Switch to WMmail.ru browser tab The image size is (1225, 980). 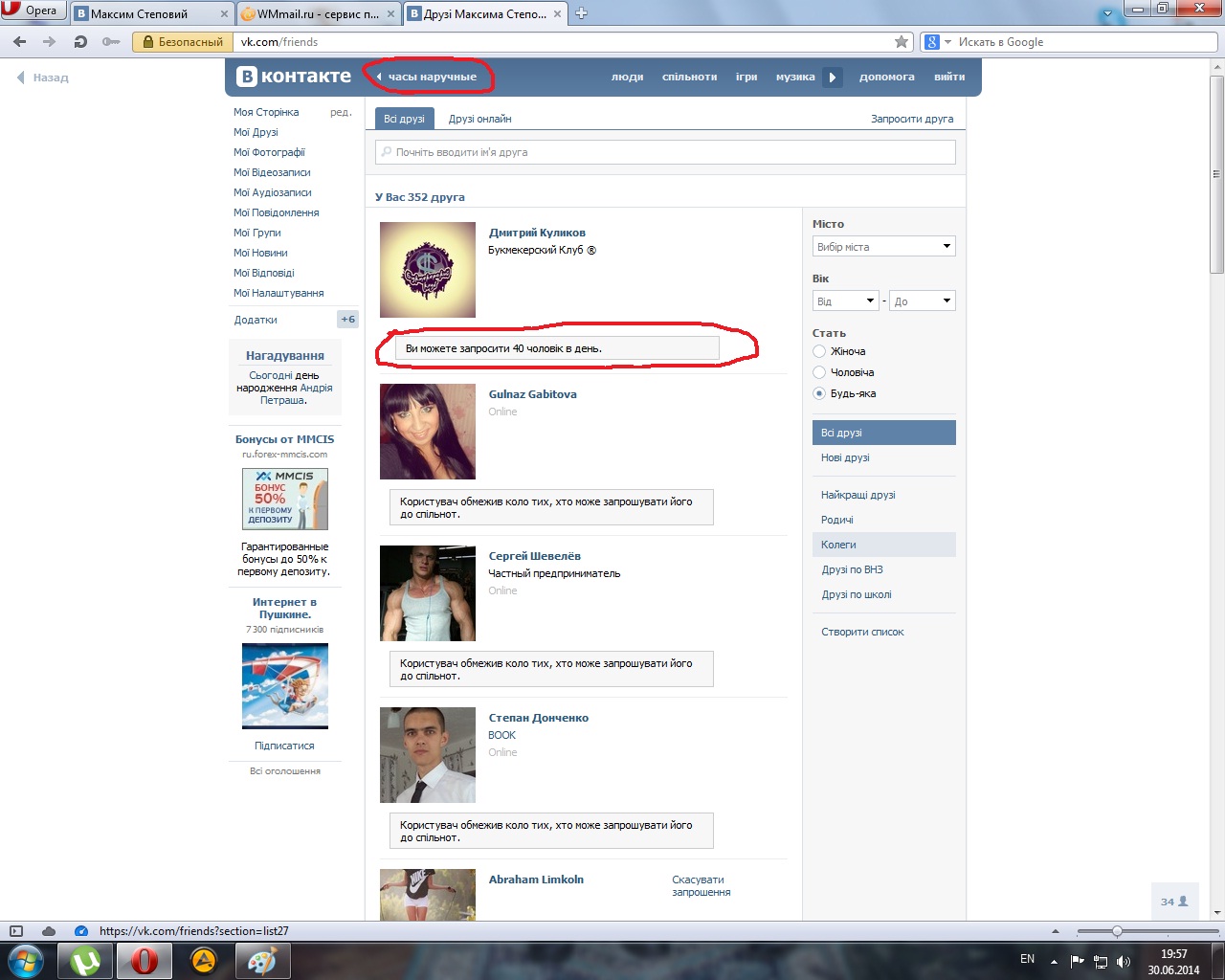319,13
